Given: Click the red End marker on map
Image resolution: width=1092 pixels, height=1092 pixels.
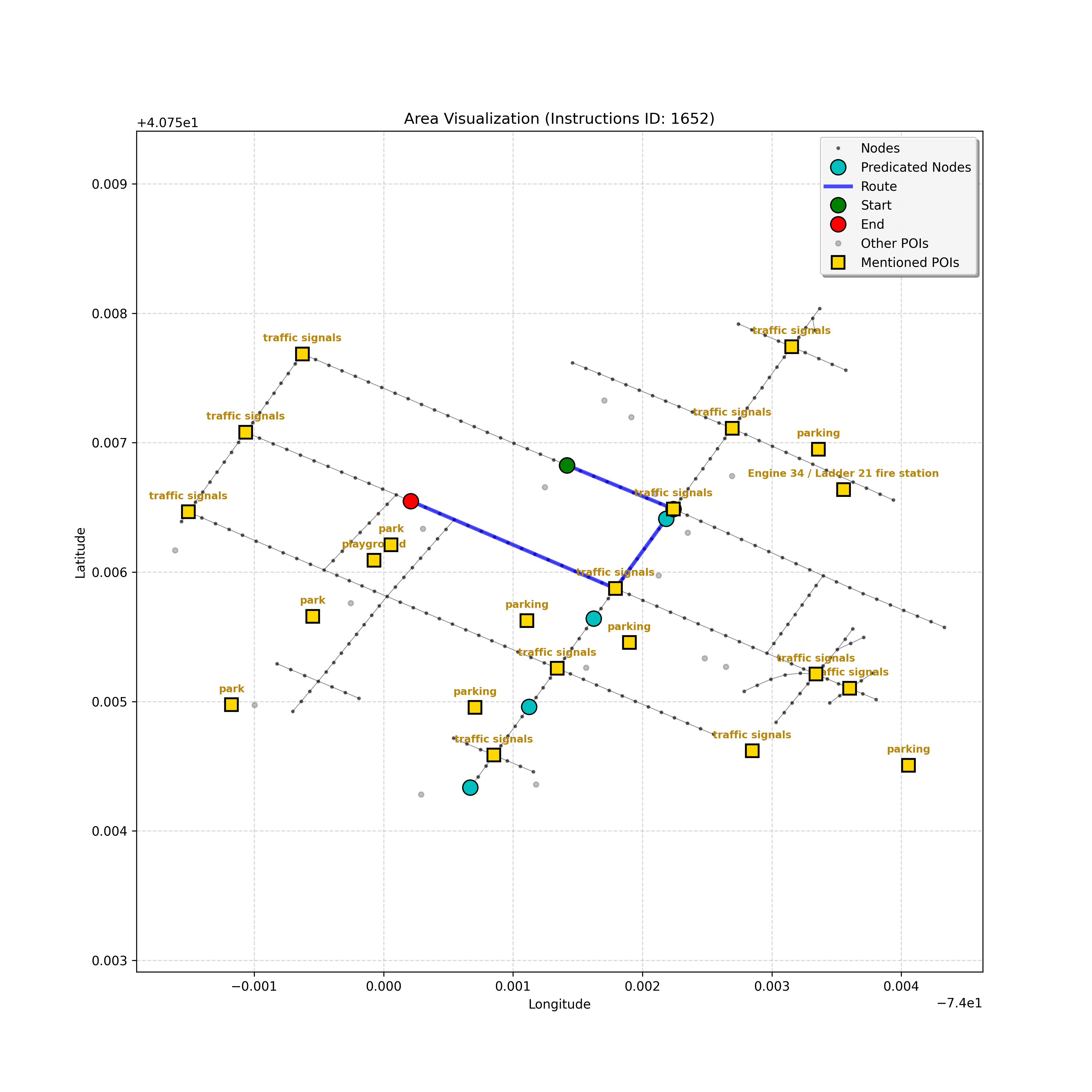Looking at the screenshot, I should pos(410,501).
